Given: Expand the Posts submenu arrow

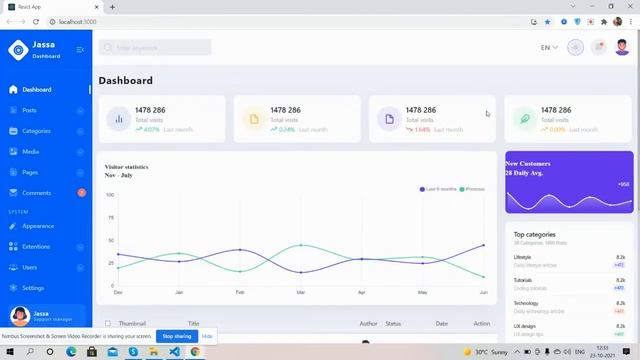Looking at the screenshot, I should pyautogui.click(x=80, y=111).
